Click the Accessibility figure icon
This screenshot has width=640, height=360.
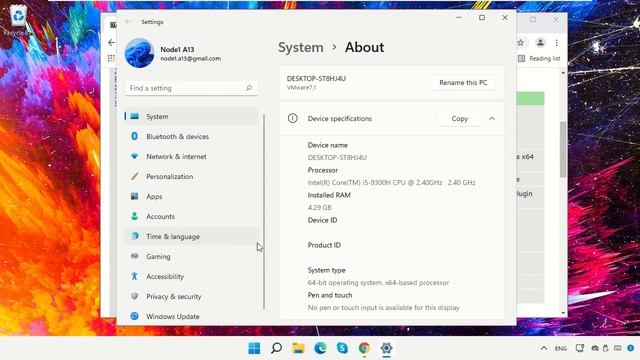134,276
